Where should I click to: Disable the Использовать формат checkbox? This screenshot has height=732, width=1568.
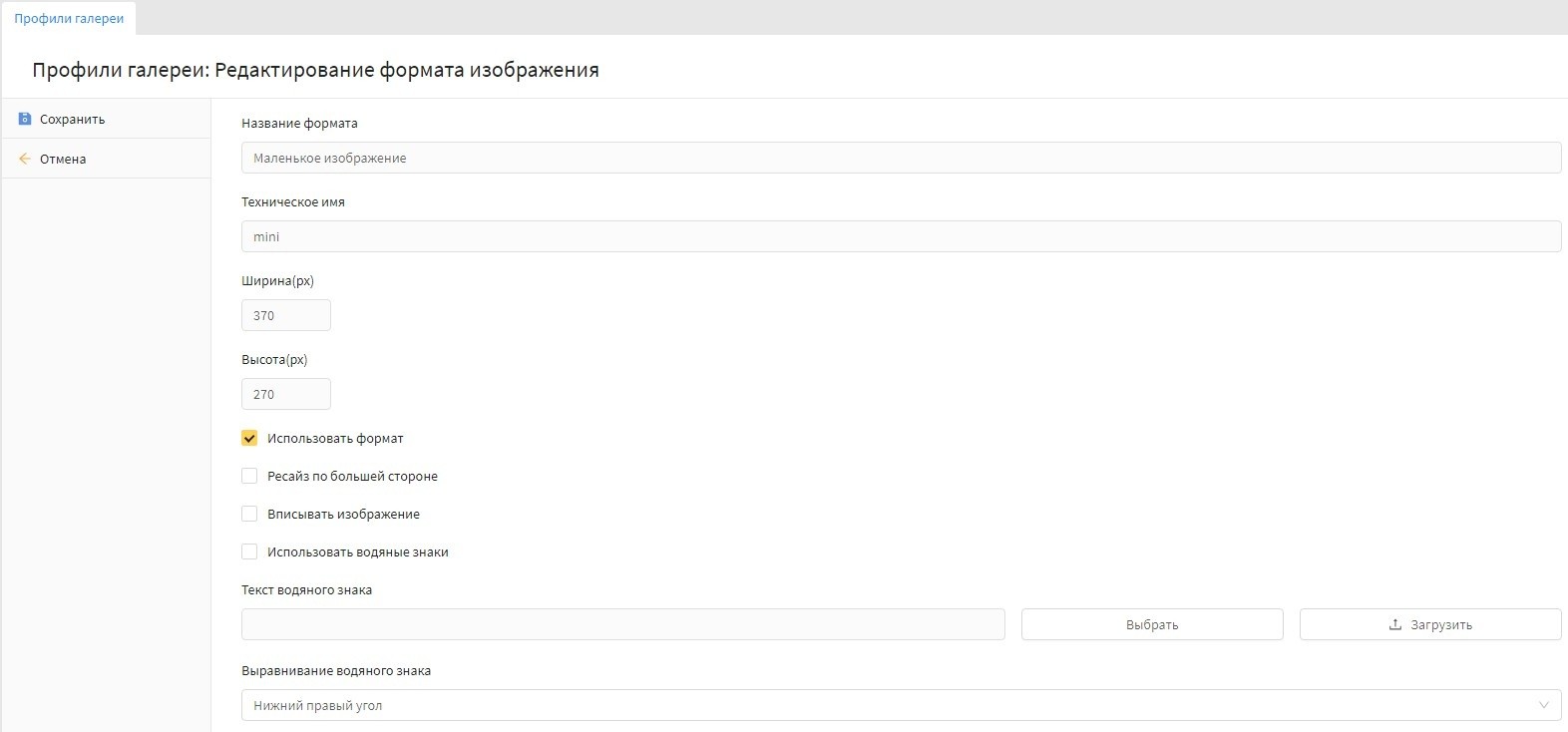pyautogui.click(x=249, y=438)
